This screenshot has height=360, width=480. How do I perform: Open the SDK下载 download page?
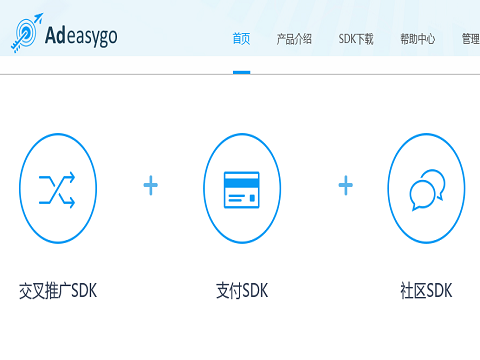coord(356,39)
